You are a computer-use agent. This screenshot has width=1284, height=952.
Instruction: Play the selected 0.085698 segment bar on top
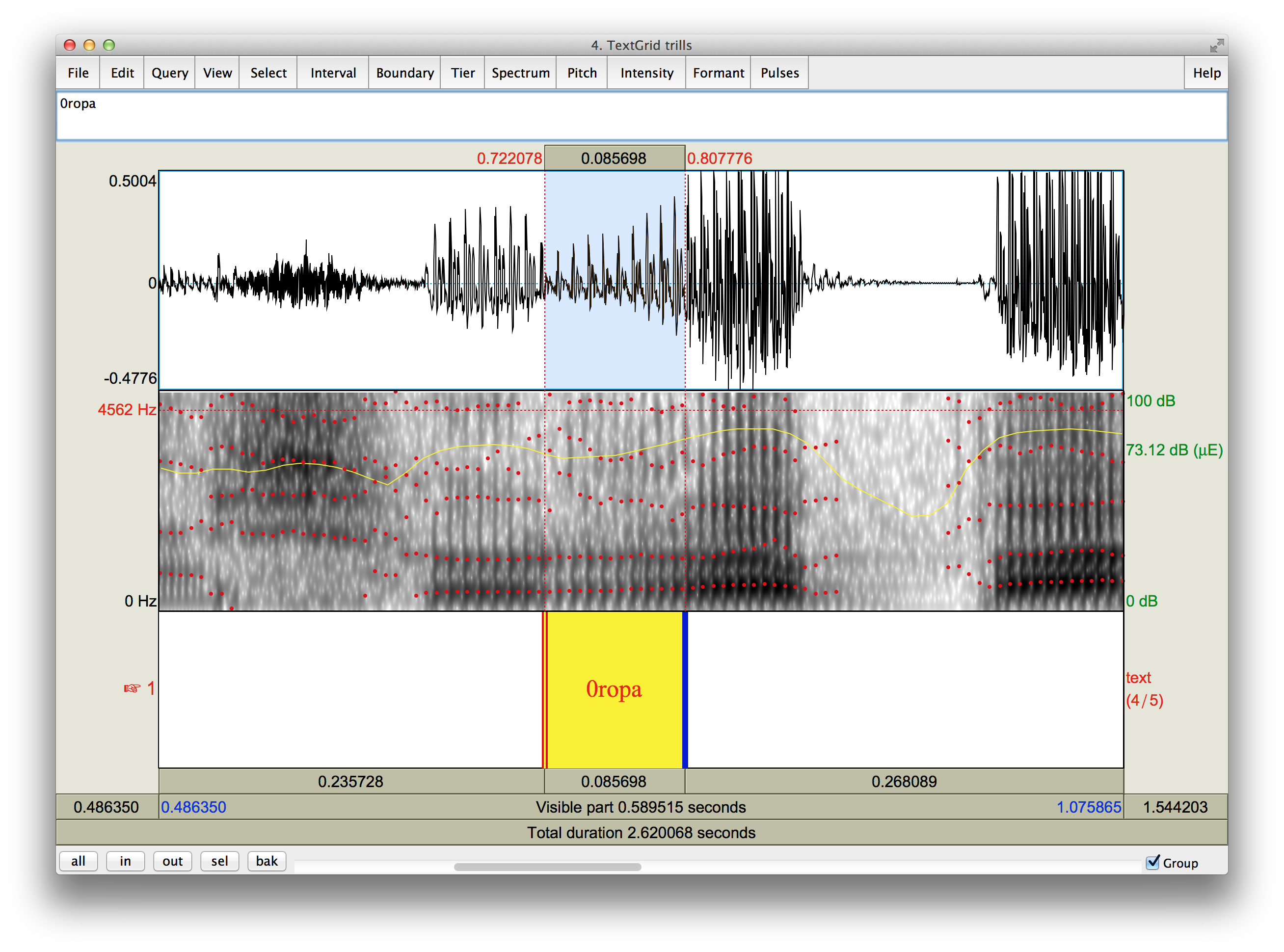[x=615, y=159]
